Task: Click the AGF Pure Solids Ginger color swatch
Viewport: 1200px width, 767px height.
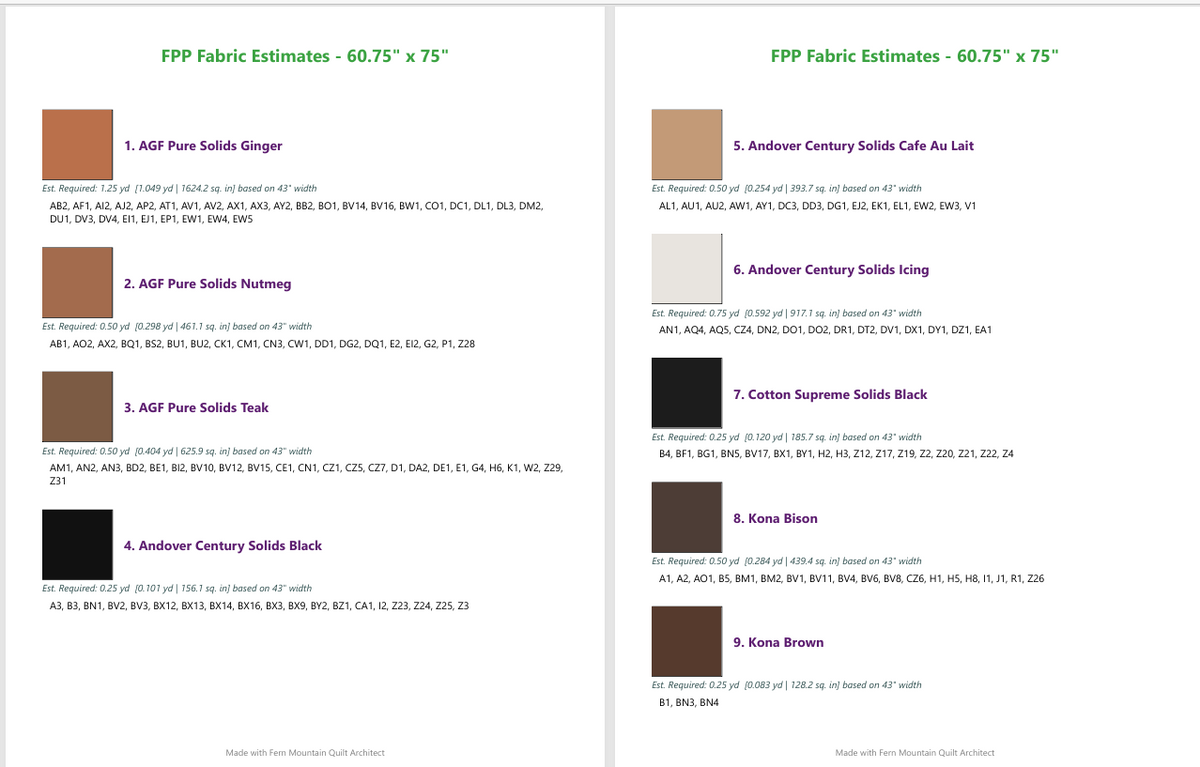Action: pos(77,145)
